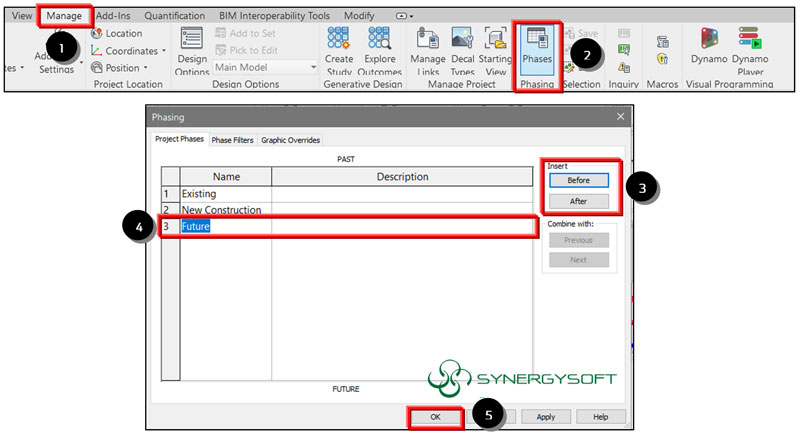
Task: Click the Description cell for Future
Action: 402,226
